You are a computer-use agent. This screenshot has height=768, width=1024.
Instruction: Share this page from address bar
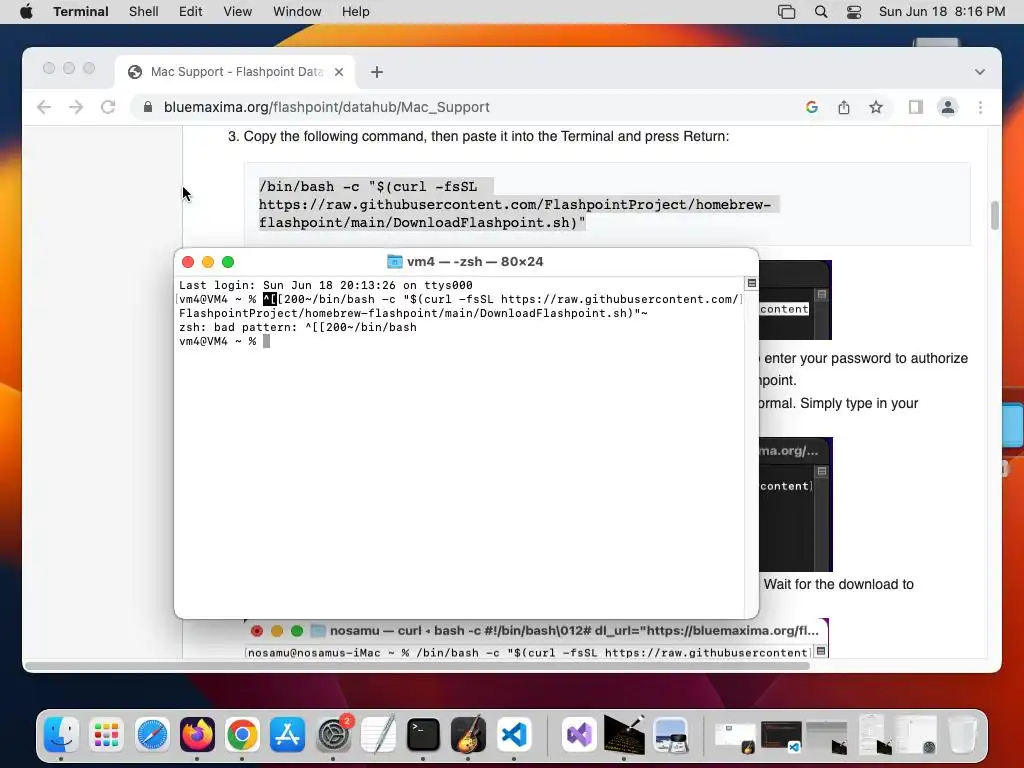click(844, 107)
